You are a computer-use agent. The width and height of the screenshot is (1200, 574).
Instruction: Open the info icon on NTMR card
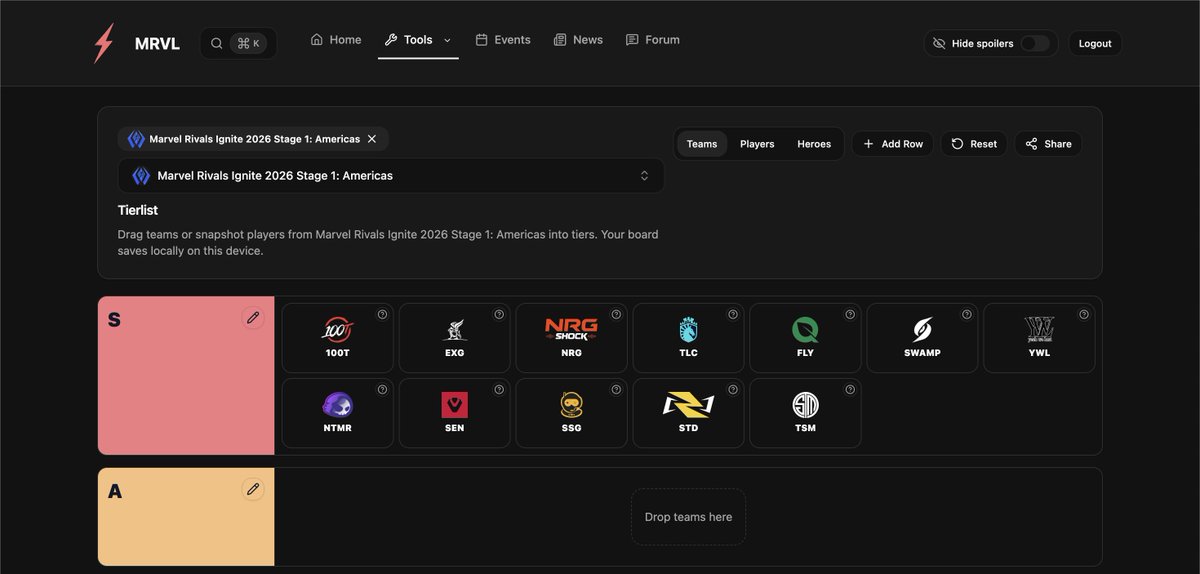click(382, 389)
